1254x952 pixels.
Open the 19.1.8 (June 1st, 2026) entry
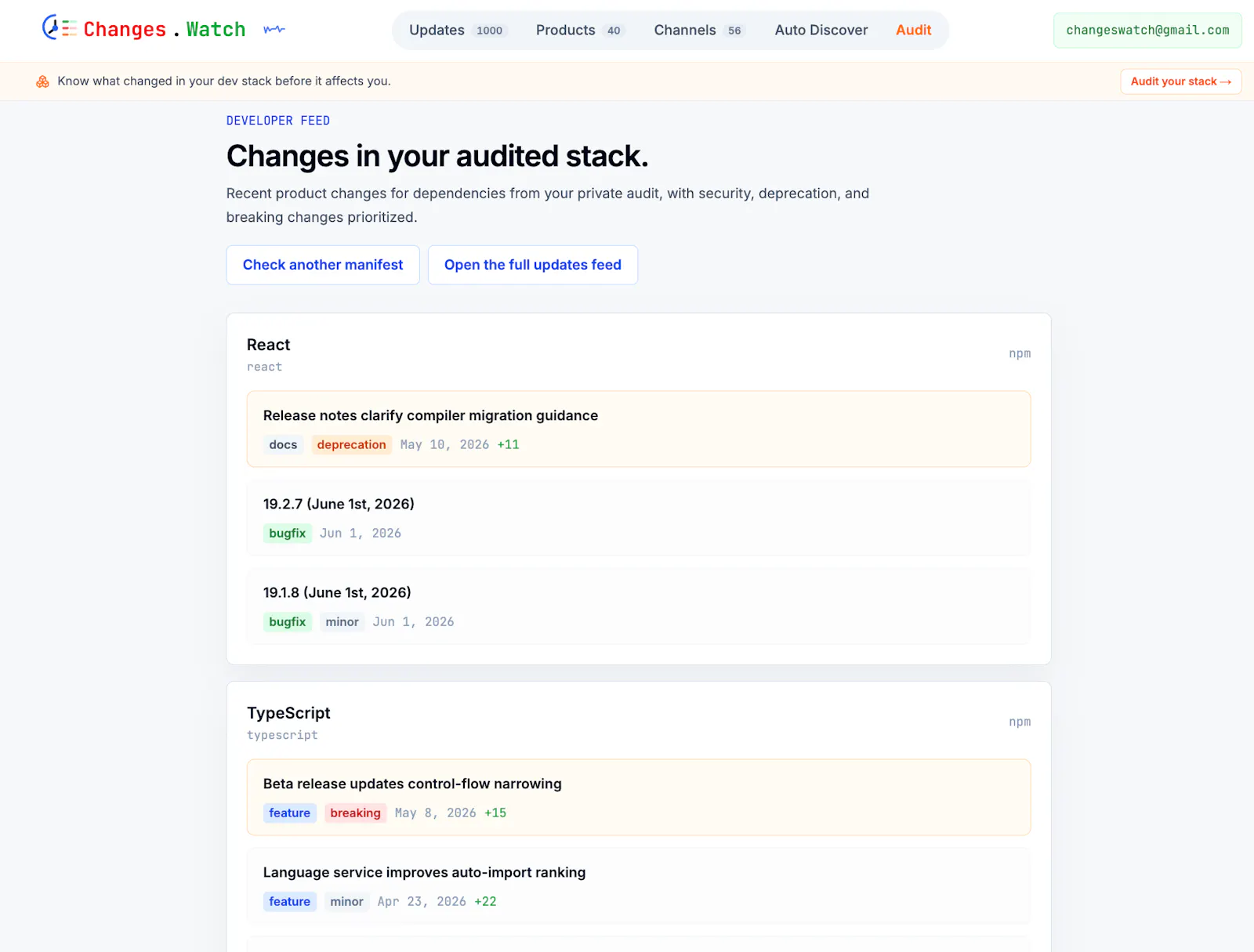pyautogui.click(x=639, y=606)
